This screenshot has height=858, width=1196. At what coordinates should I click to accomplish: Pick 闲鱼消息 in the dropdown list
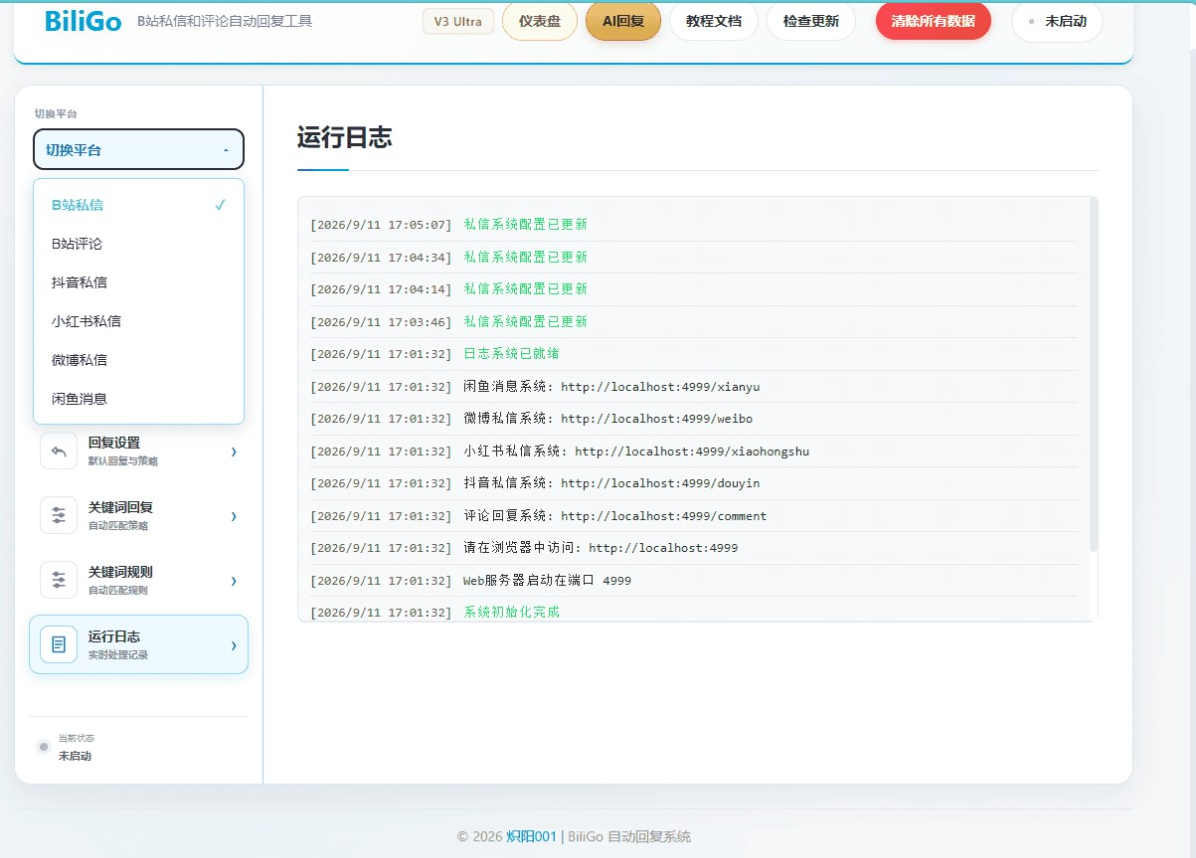pos(138,399)
